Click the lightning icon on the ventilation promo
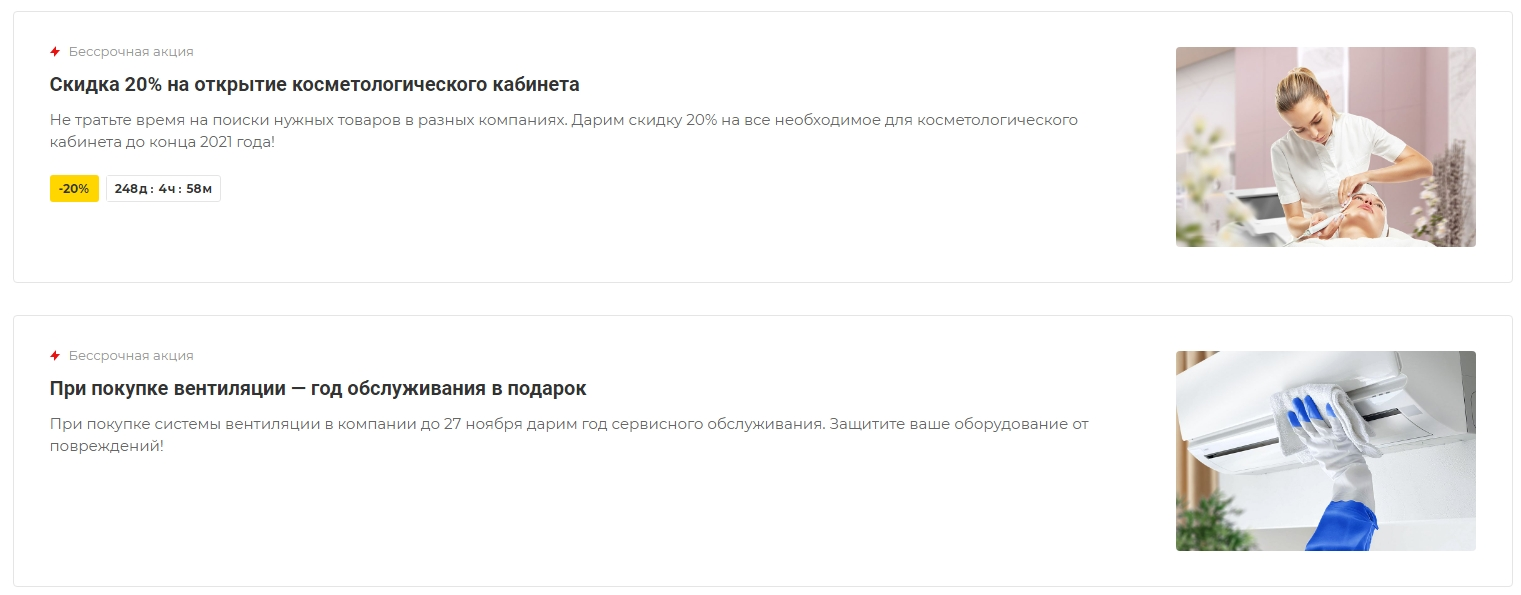 coord(55,356)
